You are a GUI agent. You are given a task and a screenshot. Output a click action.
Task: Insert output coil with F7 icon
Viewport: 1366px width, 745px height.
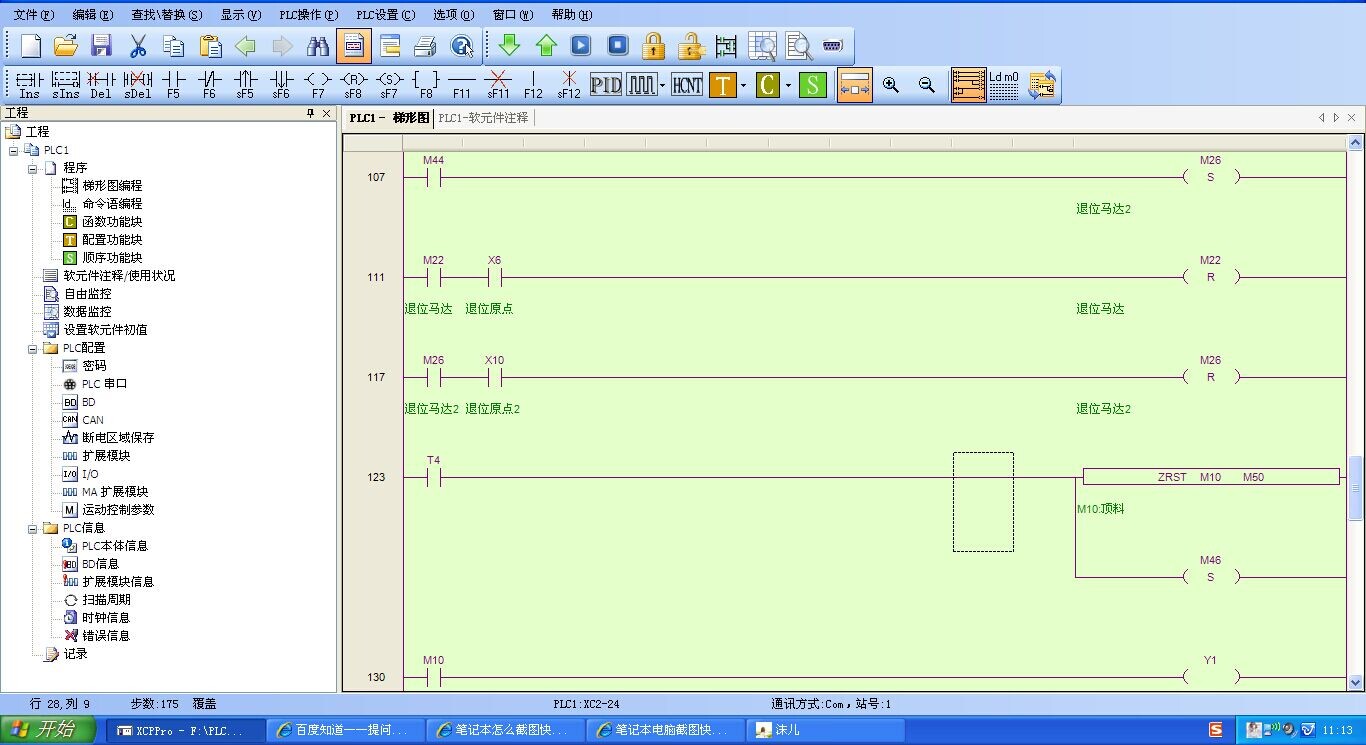coord(317,85)
